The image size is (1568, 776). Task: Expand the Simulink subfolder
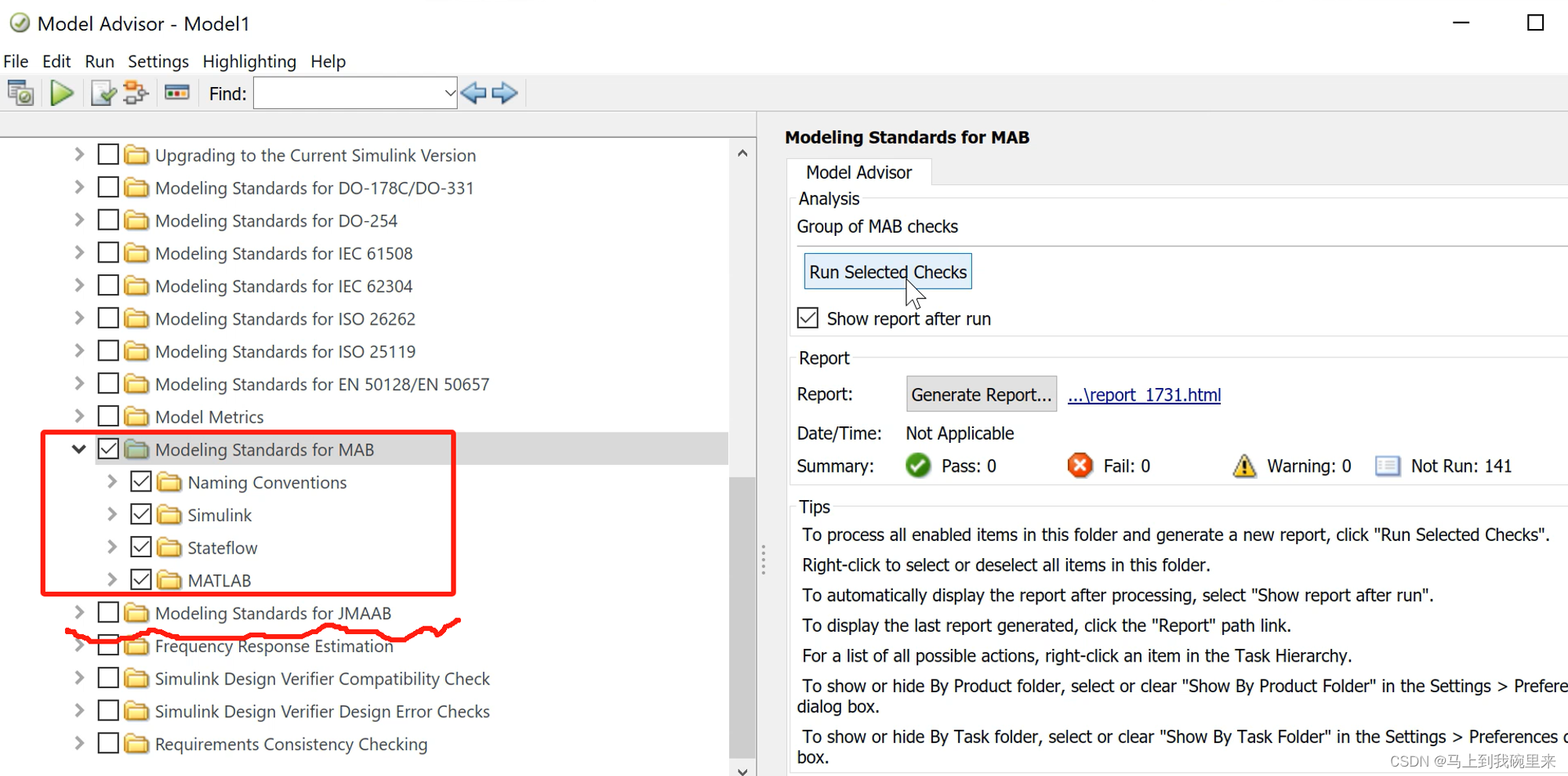tap(111, 514)
